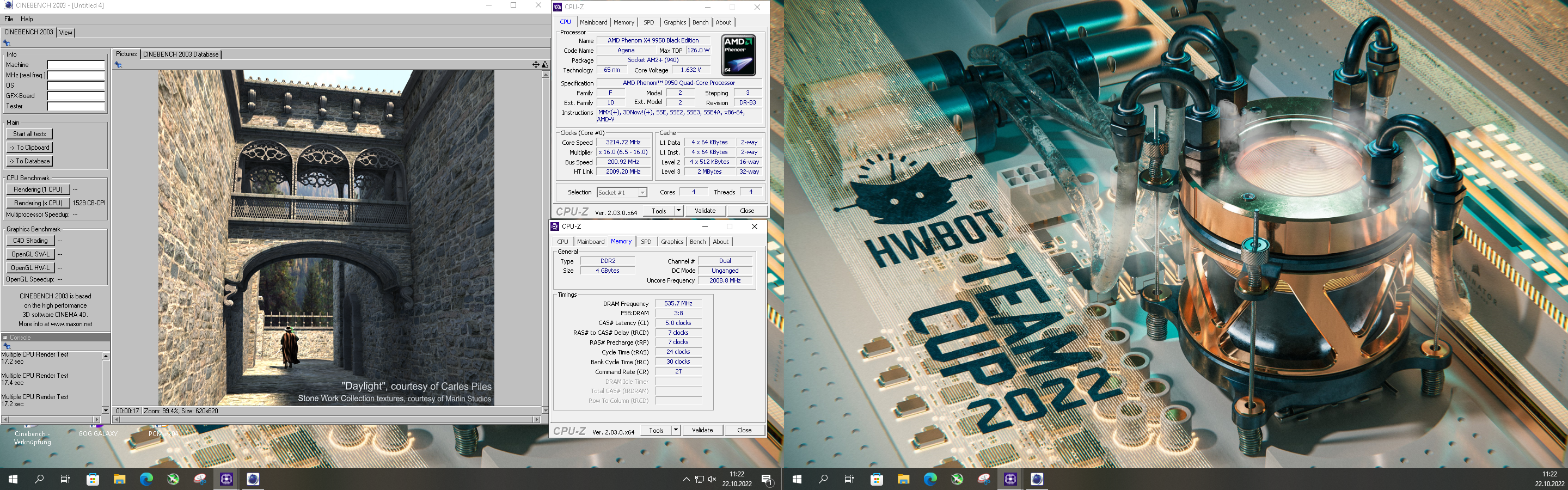This screenshot has width=1568, height=490.
Task: Click the Start all tests button
Action: (x=29, y=134)
